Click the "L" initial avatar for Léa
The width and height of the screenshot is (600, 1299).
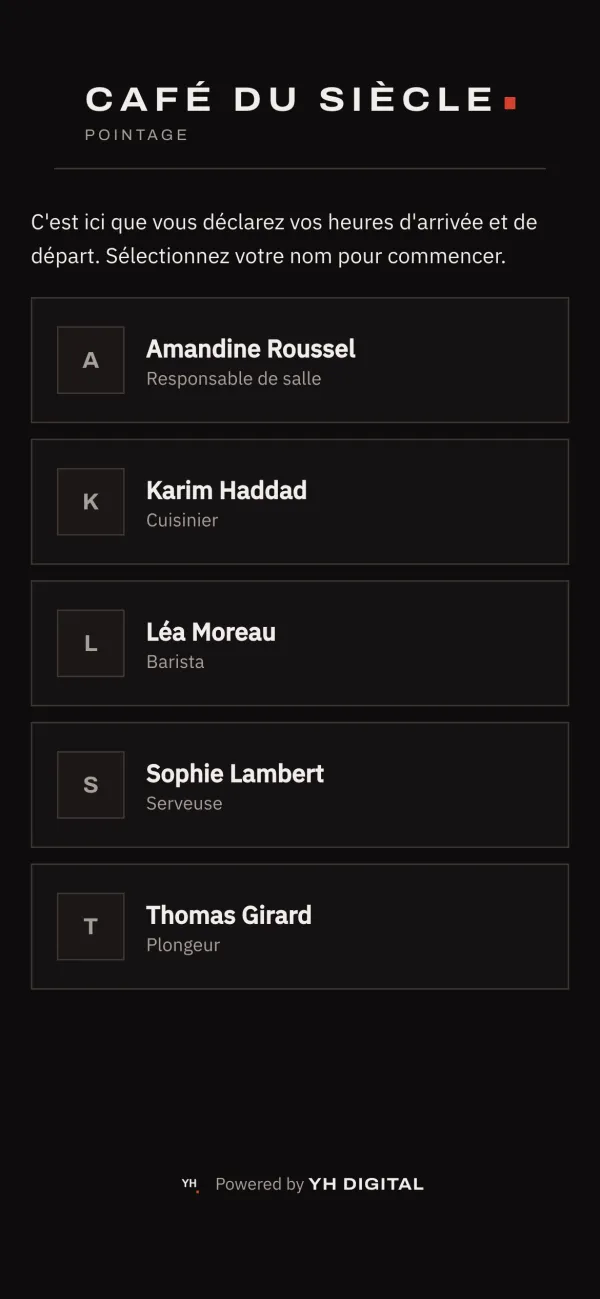click(x=90, y=643)
